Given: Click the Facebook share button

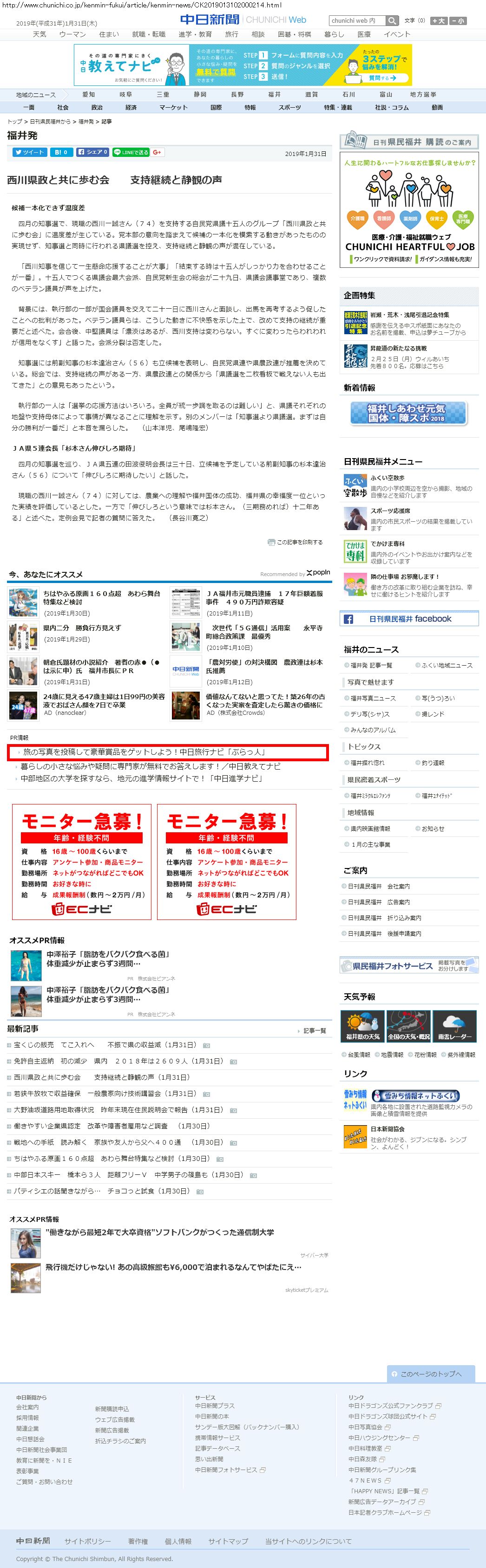Looking at the screenshot, I should tap(92, 152).
